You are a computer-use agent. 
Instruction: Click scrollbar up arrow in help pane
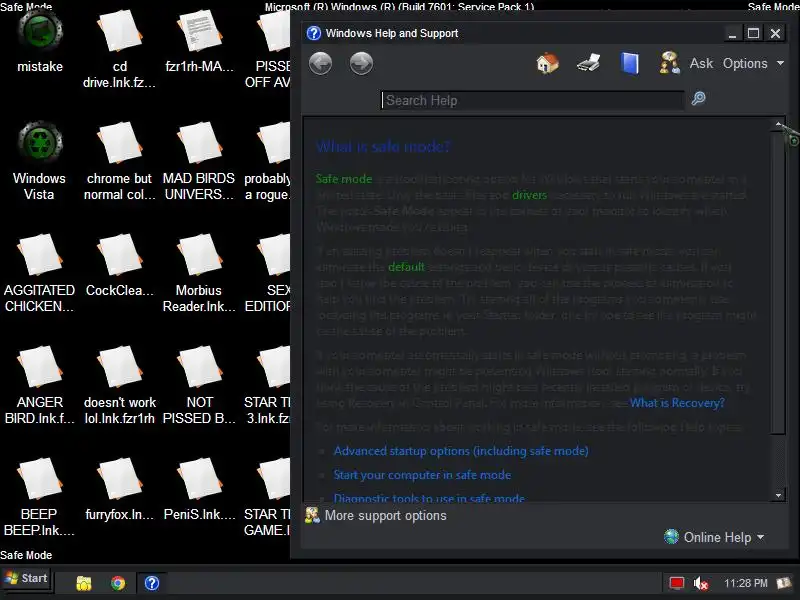[778, 124]
